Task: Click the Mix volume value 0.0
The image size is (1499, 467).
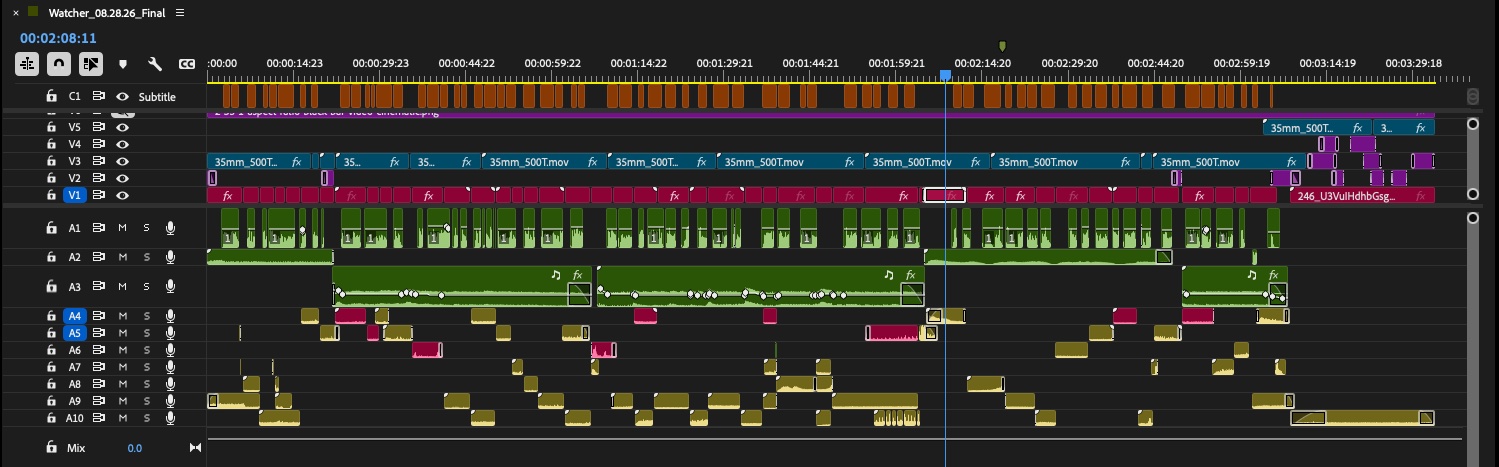Action: click(x=135, y=448)
